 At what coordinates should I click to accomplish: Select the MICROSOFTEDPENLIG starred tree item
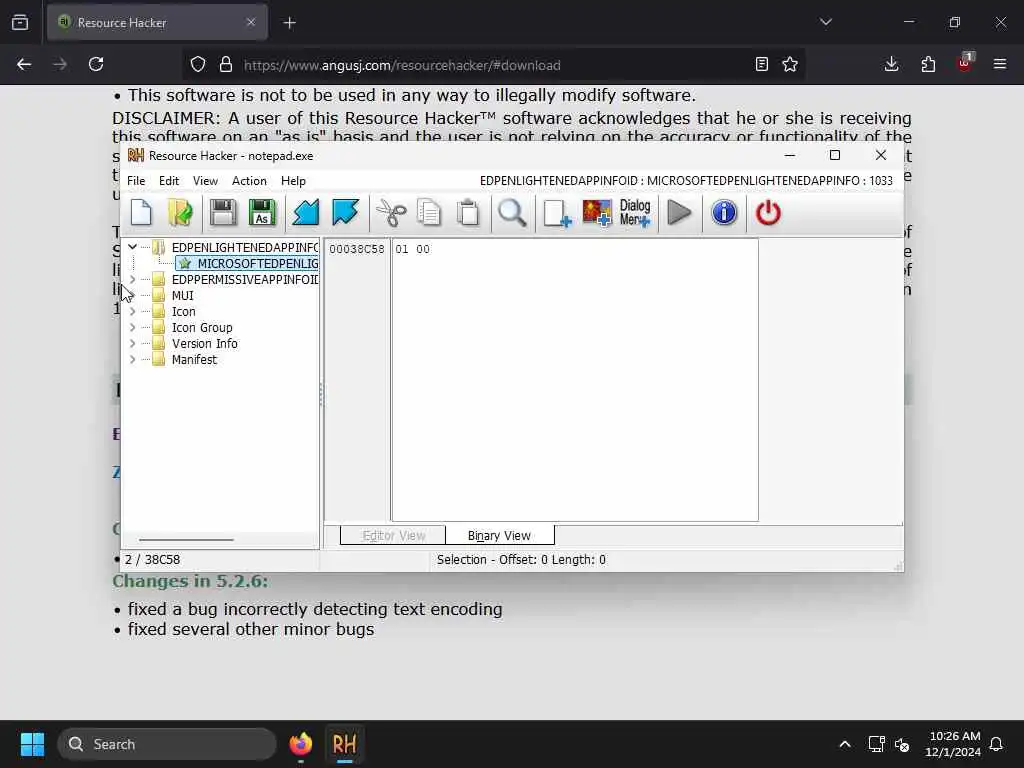tap(248, 263)
